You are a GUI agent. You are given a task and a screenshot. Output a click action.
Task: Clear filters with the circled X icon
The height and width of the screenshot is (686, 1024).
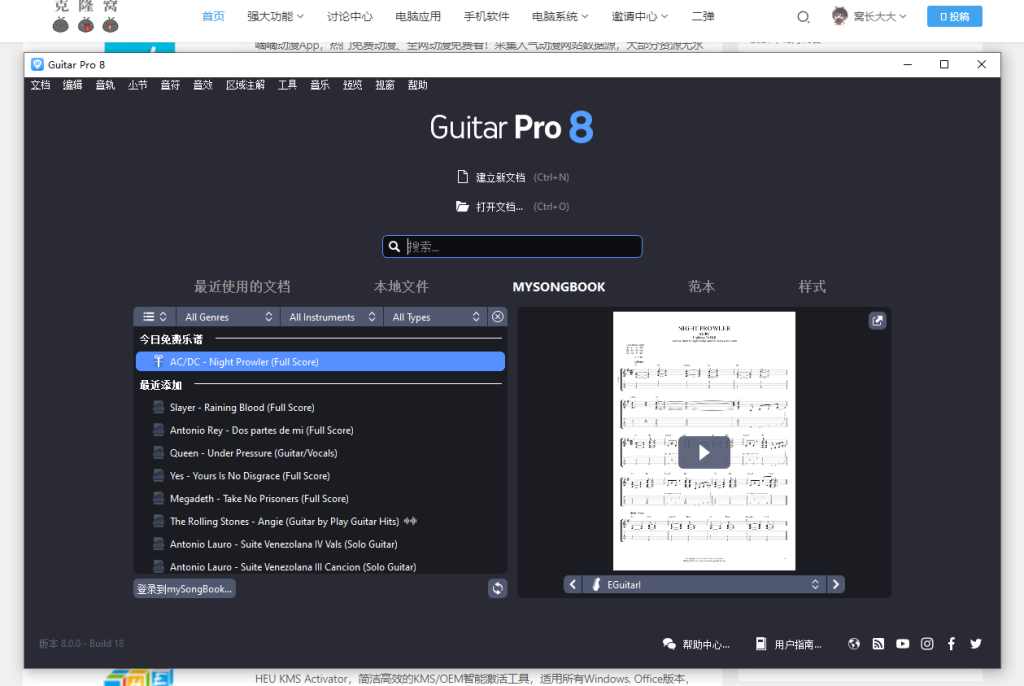point(498,317)
